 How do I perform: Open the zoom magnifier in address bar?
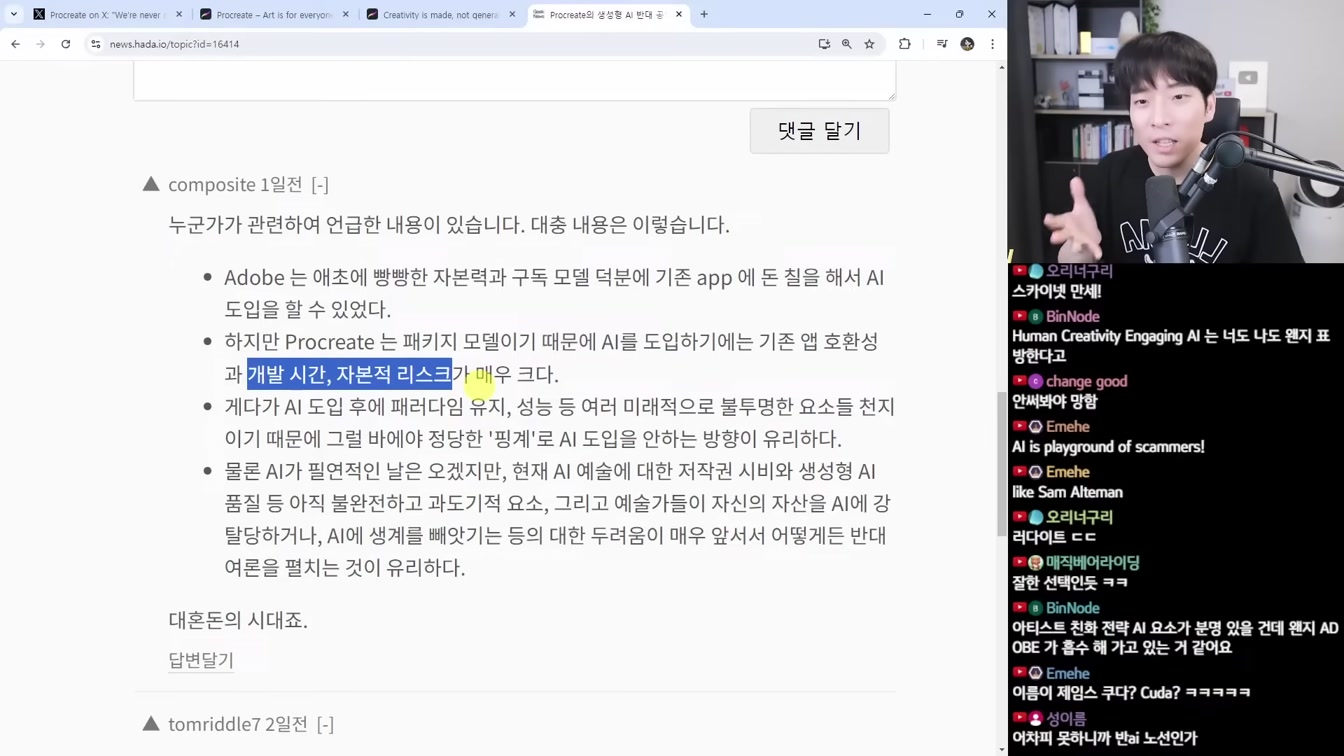pyautogui.click(x=847, y=44)
